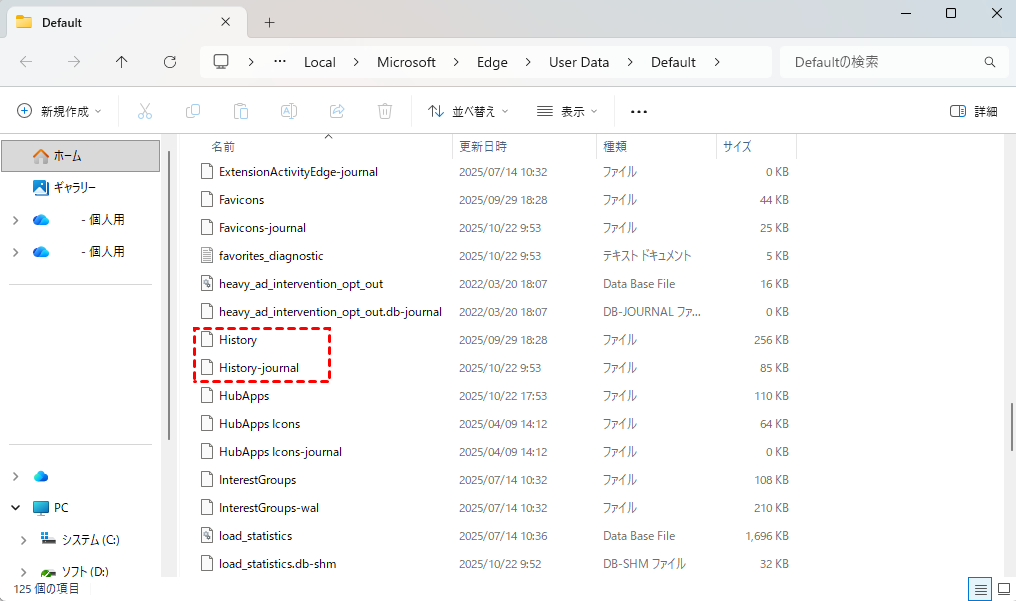Click in the Defaultの検索 search box
This screenshot has width=1016, height=601.
pos(880,62)
